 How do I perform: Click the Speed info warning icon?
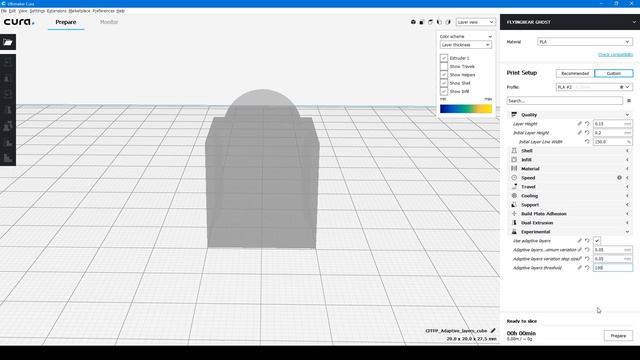coord(619,178)
